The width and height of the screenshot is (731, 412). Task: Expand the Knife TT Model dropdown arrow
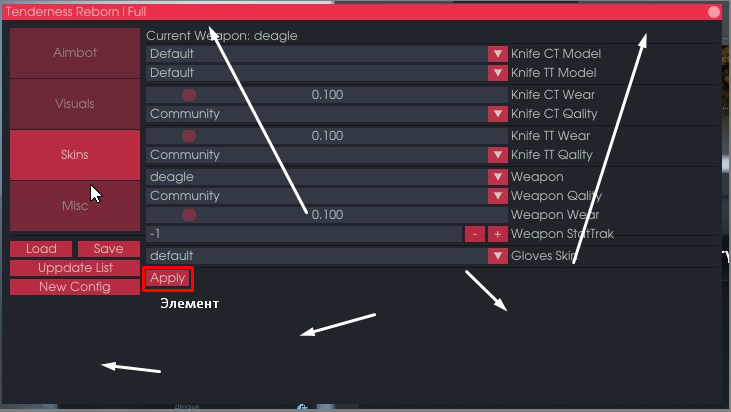pos(497,73)
